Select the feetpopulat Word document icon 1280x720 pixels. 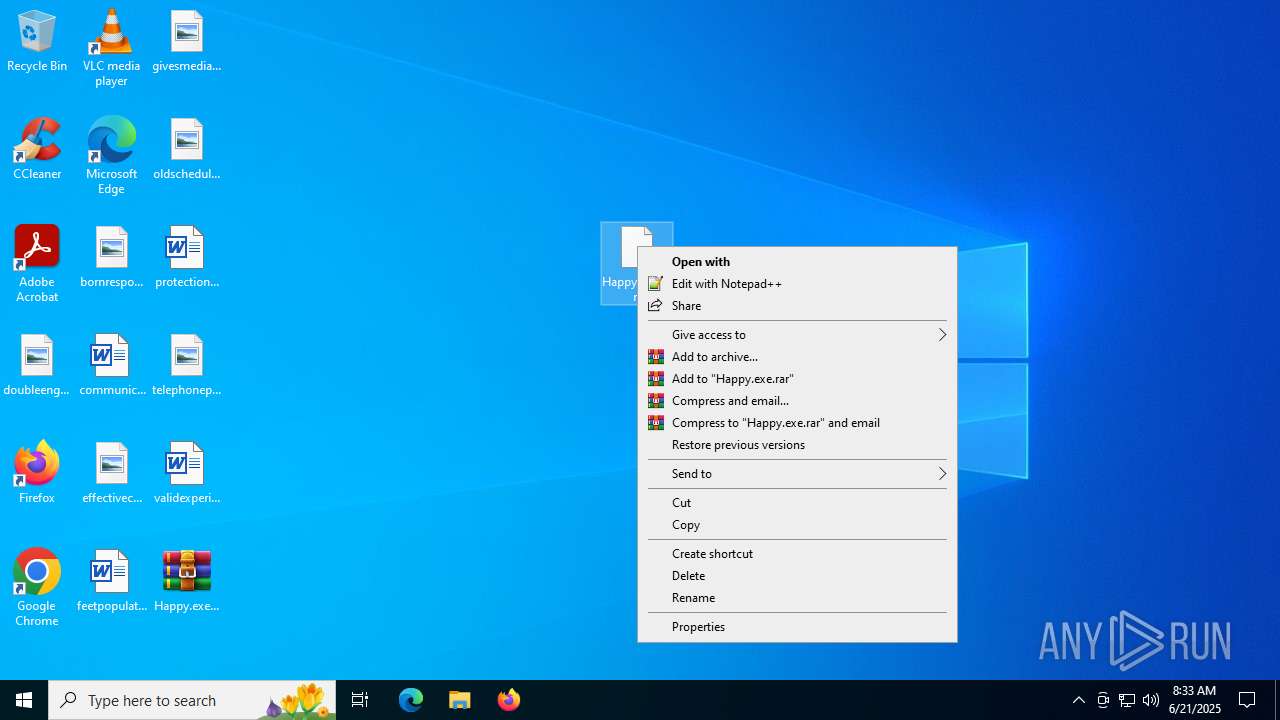tap(111, 581)
